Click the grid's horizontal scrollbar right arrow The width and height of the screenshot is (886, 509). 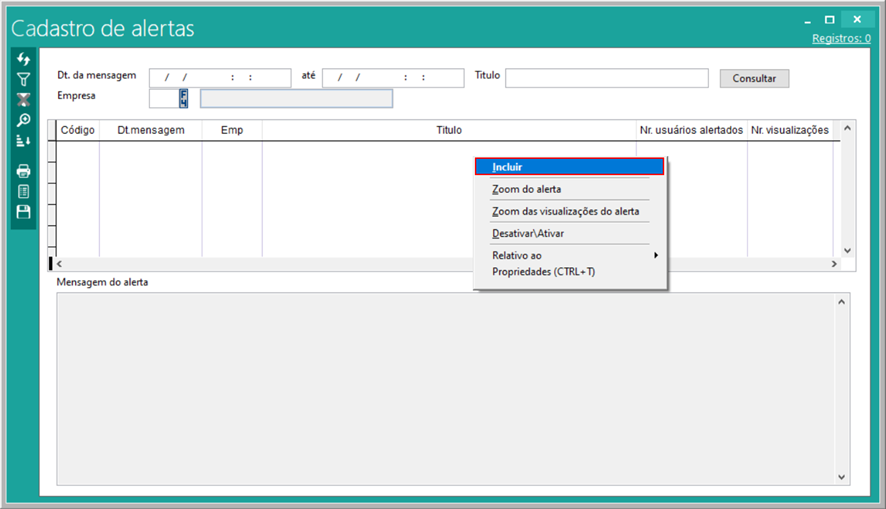click(x=834, y=263)
